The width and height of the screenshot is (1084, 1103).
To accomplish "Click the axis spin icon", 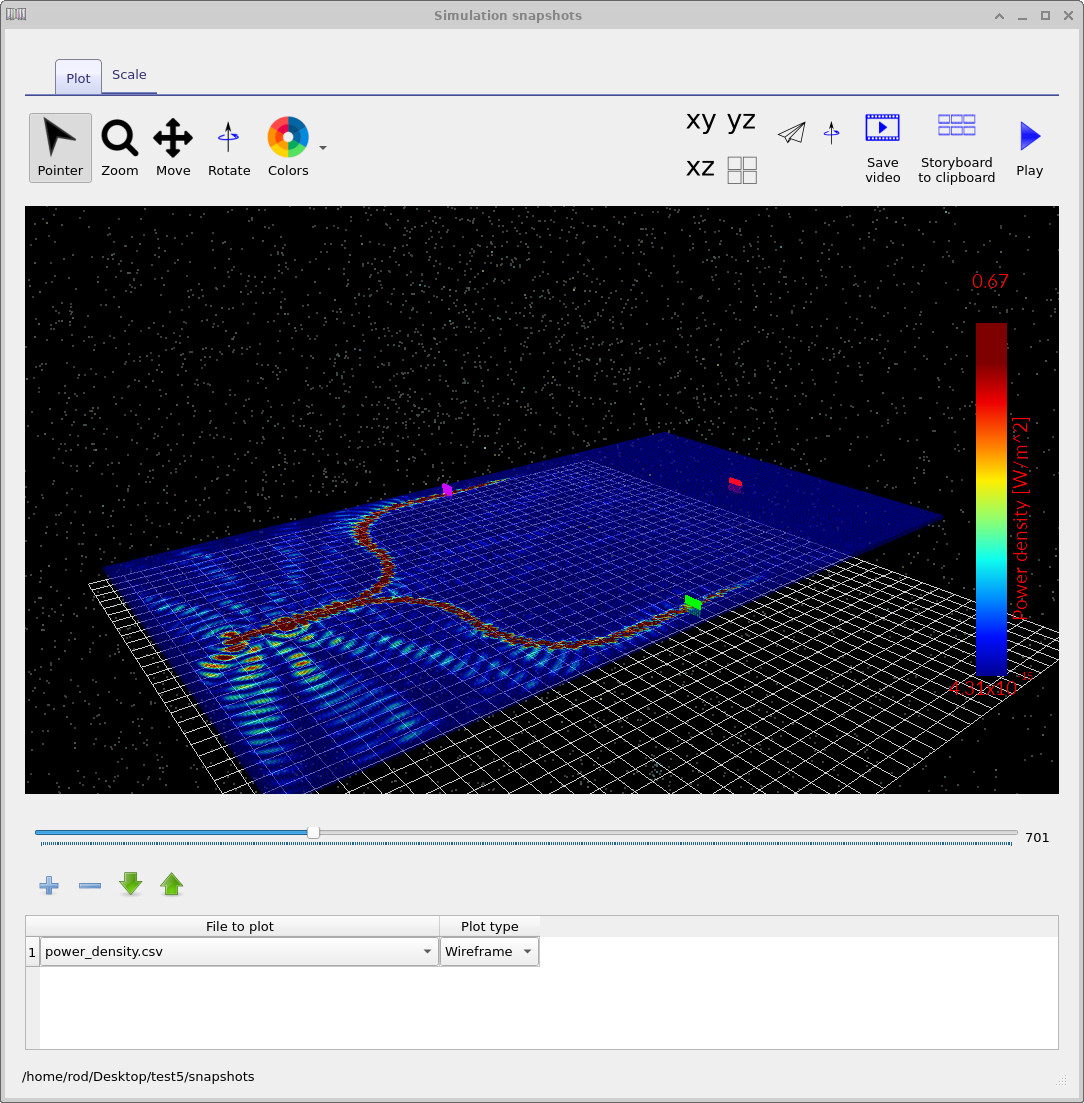I will [x=831, y=131].
